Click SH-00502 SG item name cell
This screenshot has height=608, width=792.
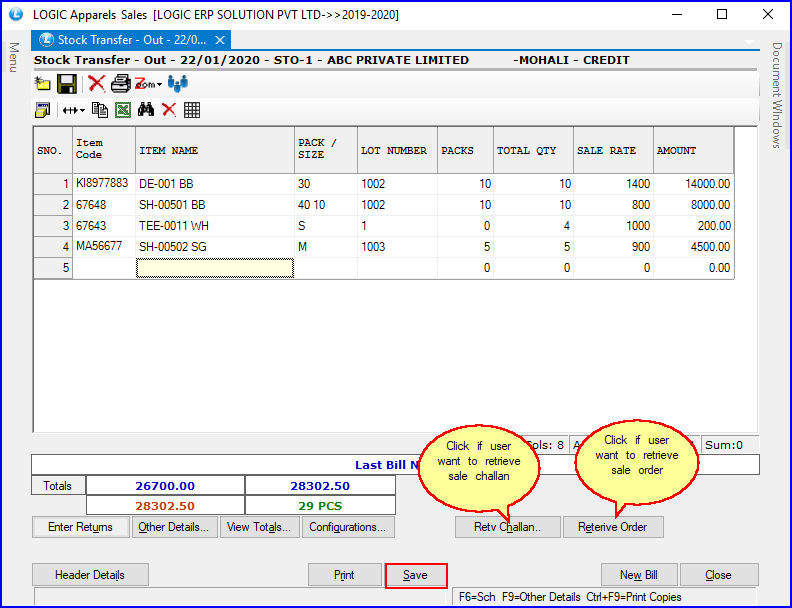point(215,247)
